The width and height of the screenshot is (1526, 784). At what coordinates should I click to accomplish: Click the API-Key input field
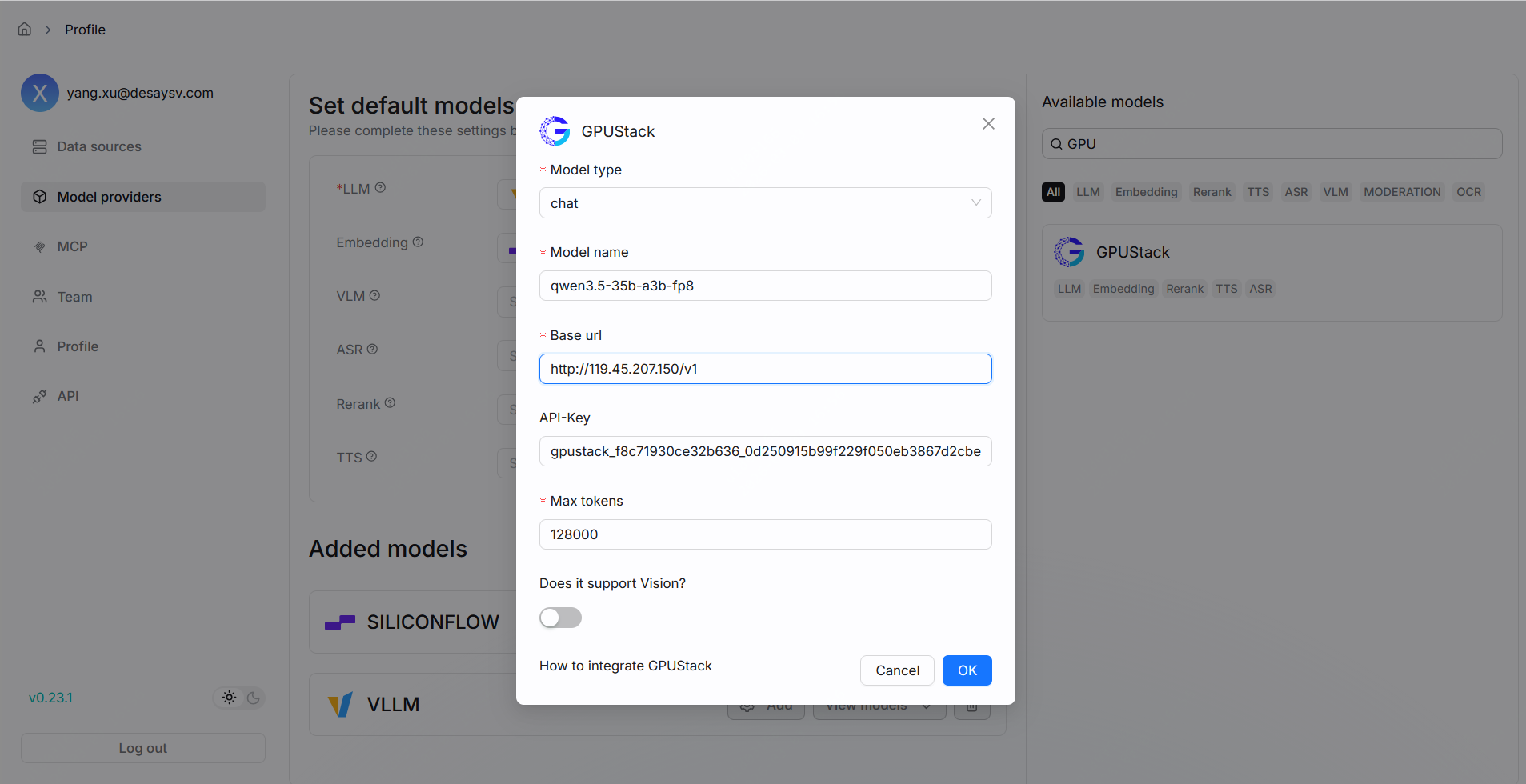pyautogui.click(x=766, y=451)
